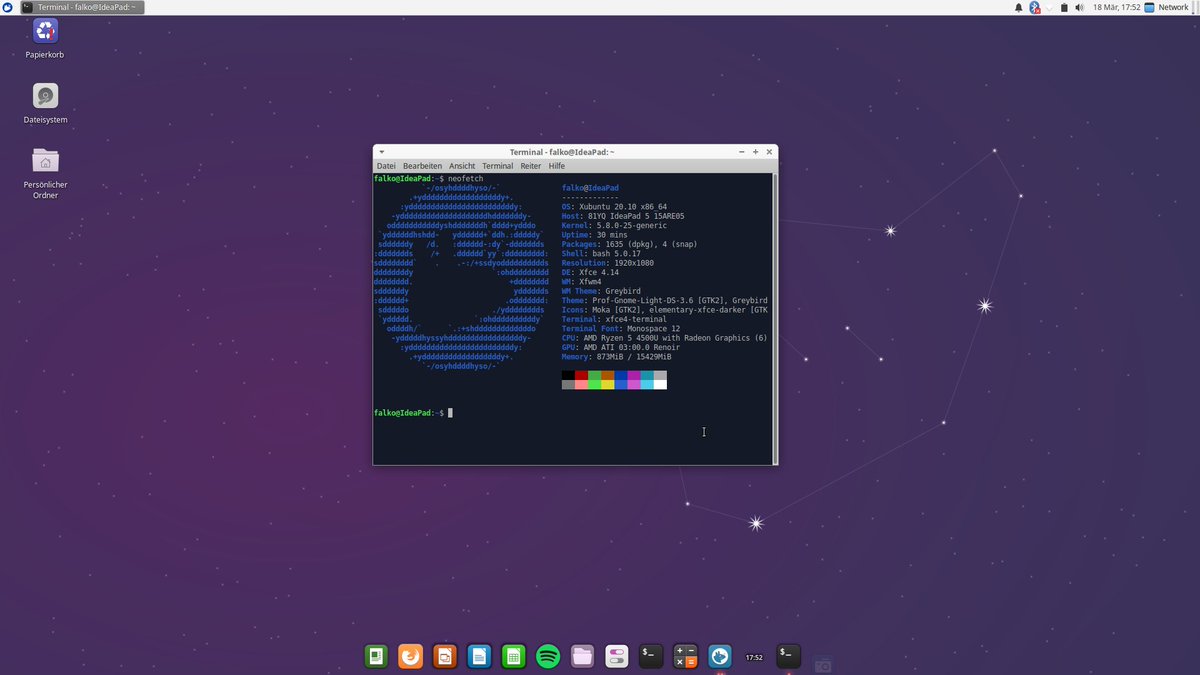Minimize the Terminal window
Screen dimensions: 1200x675
pyautogui.click(x=741, y=152)
